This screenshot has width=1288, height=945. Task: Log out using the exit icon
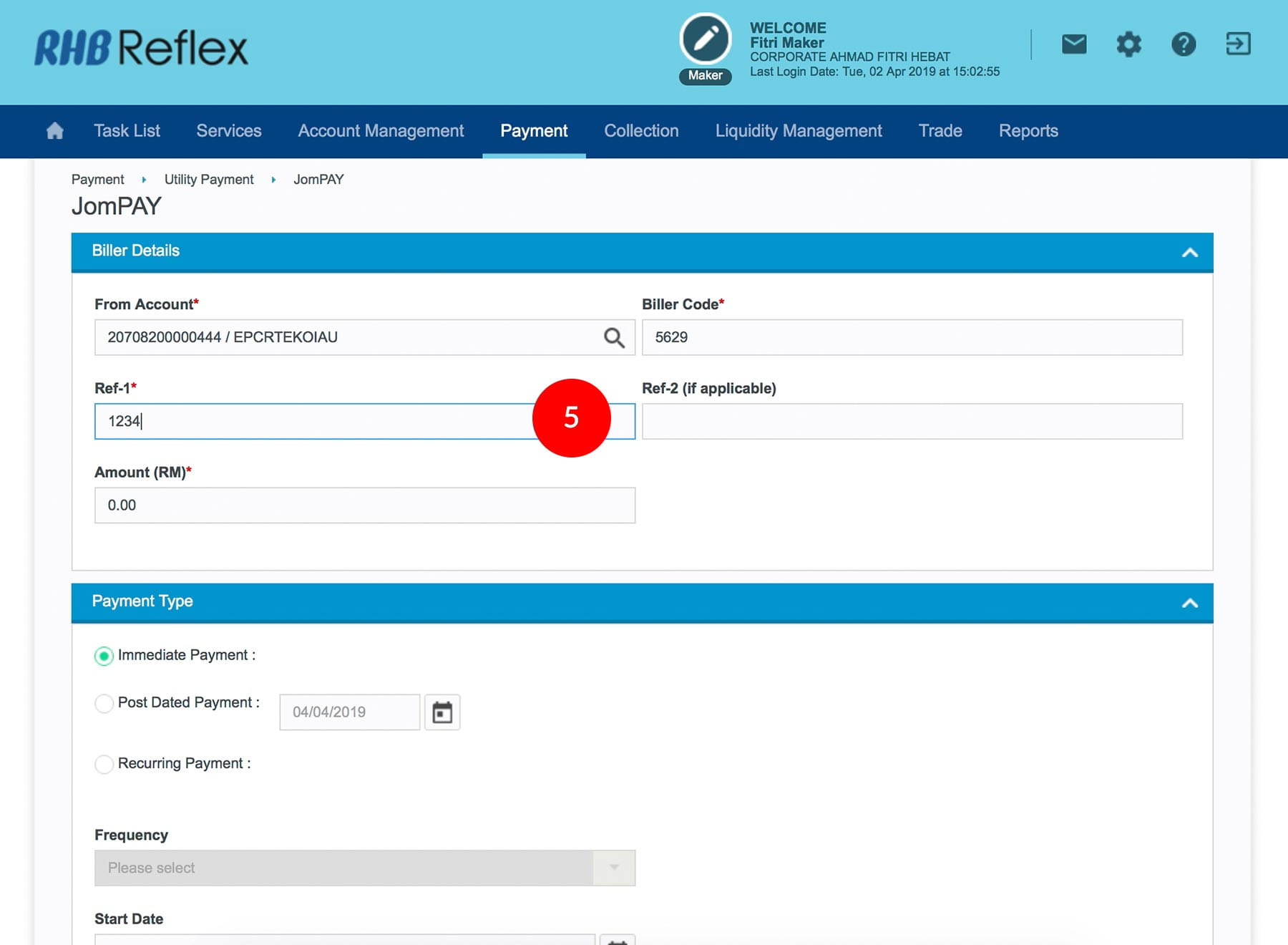[x=1238, y=44]
